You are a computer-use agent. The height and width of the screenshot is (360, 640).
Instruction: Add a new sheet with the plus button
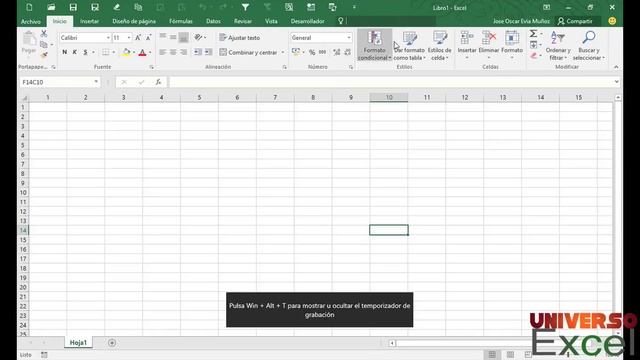pos(112,343)
